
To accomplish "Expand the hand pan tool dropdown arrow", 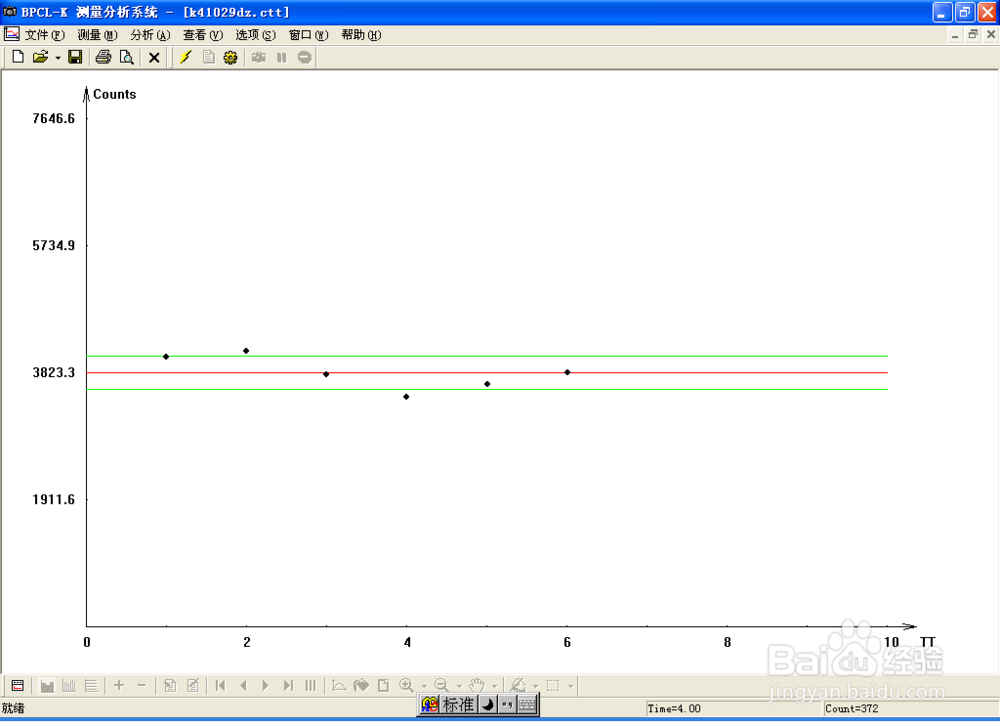I will tap(494, 687).
